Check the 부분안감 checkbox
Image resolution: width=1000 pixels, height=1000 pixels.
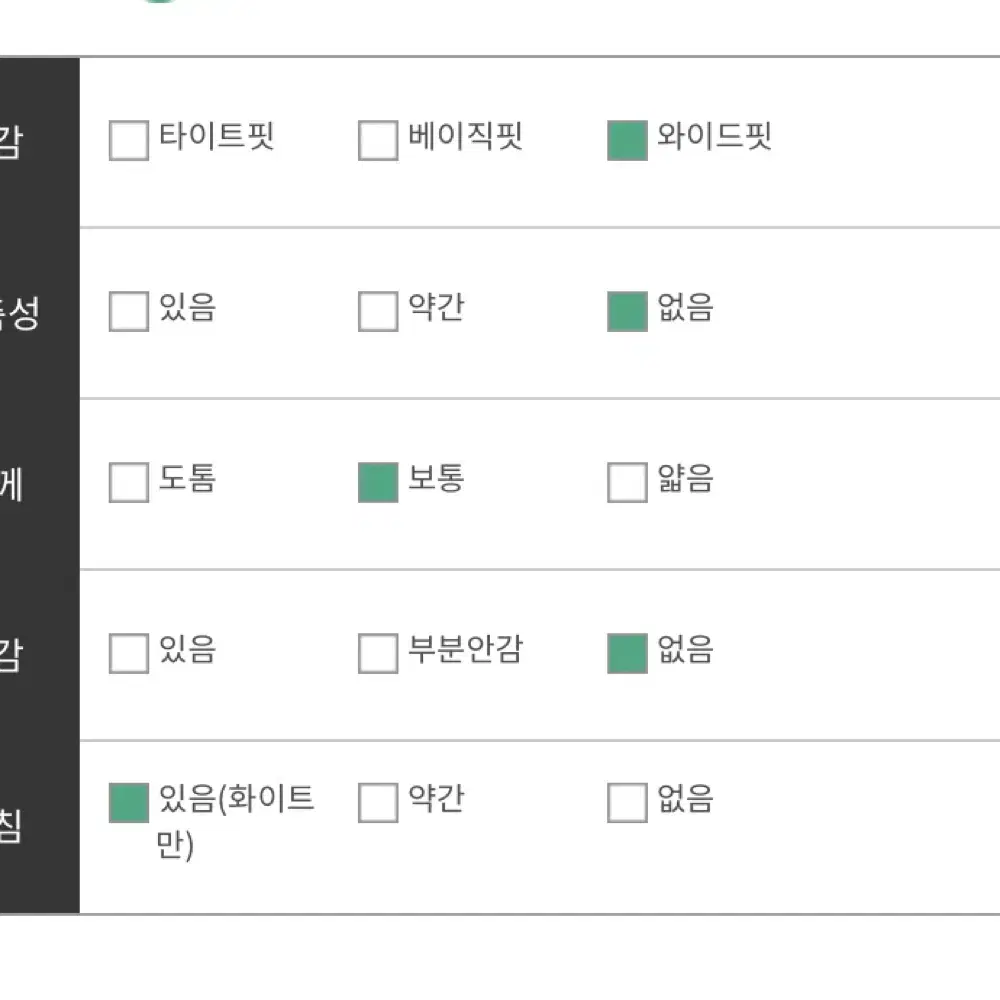pos(378,653)
